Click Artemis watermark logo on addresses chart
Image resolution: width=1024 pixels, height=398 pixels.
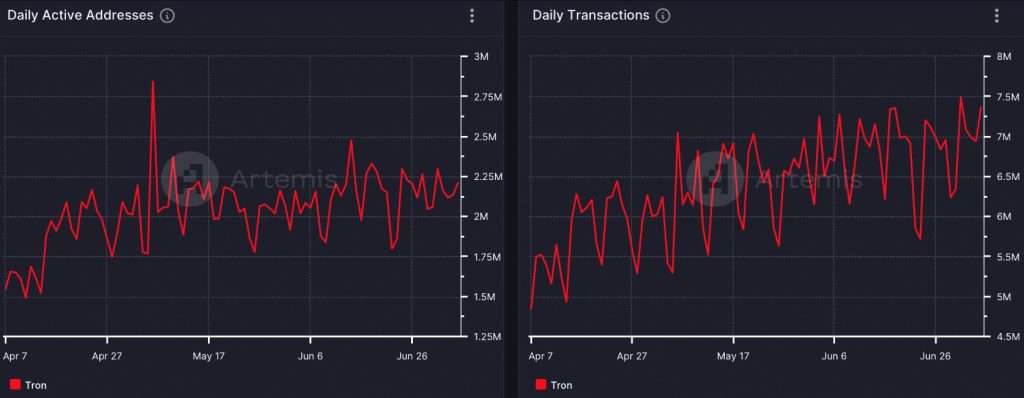189,178
